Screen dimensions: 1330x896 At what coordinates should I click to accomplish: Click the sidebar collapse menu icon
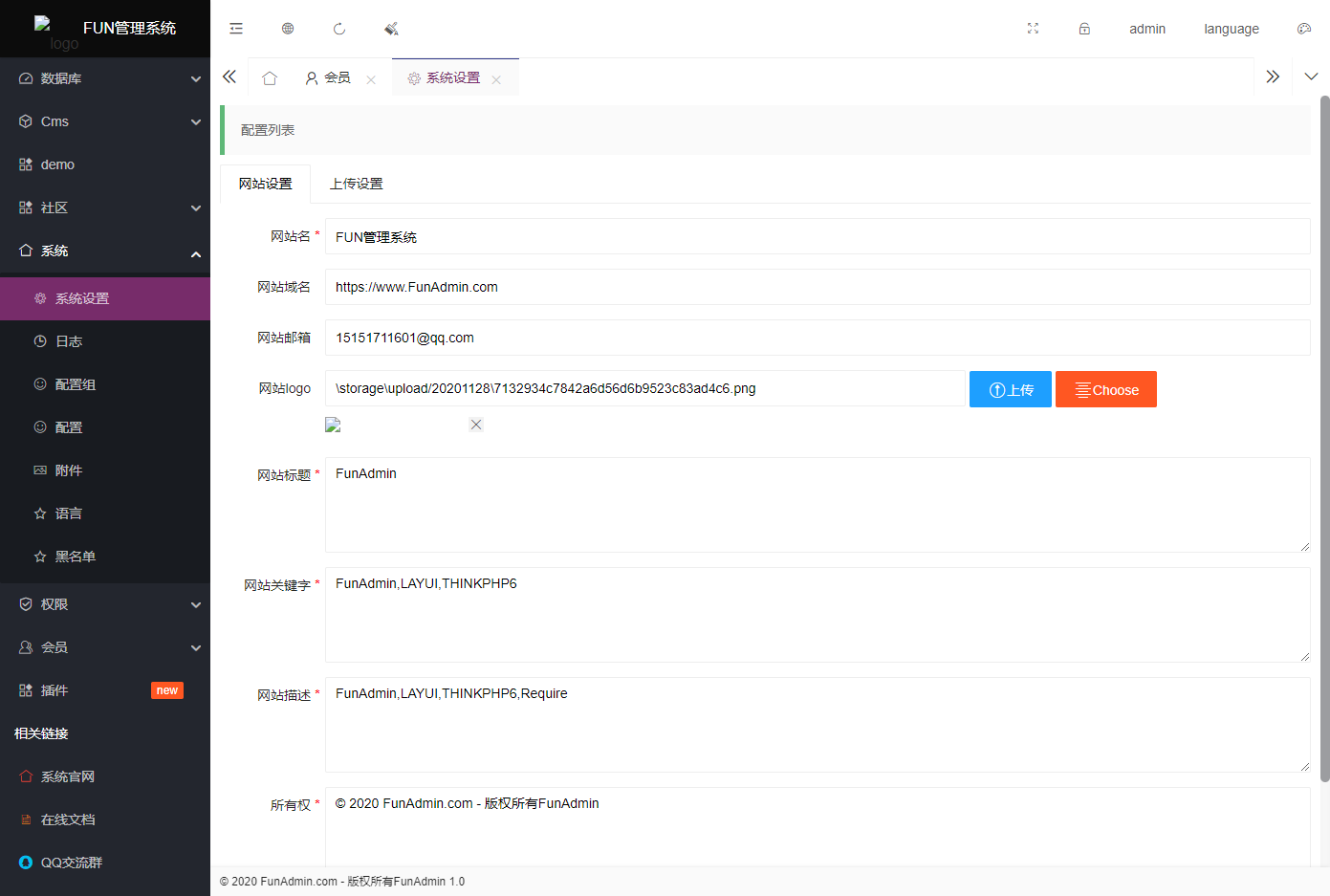click(x=236, y=29)
